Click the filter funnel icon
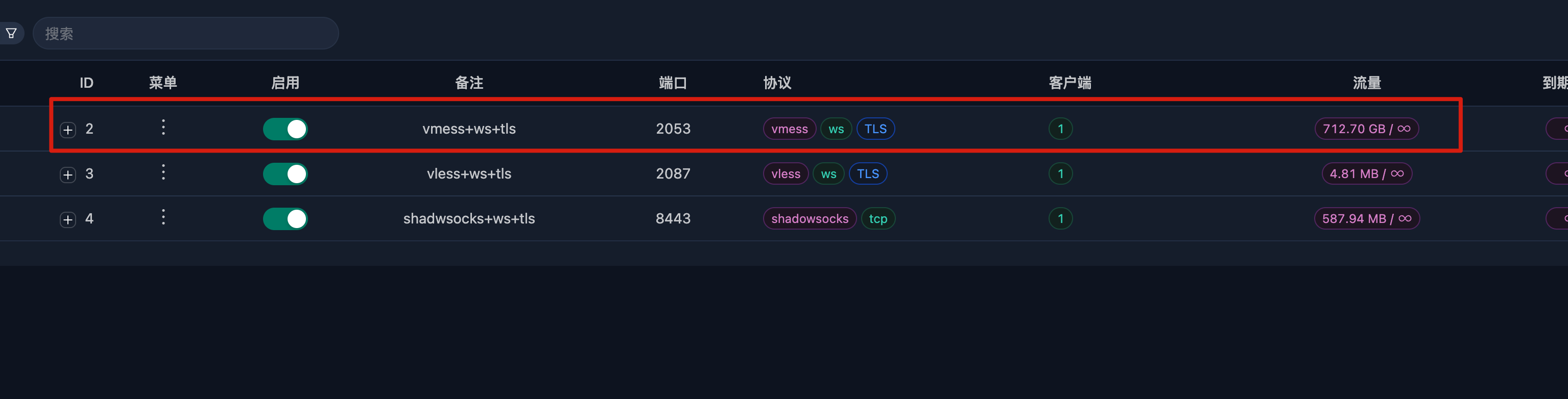Screen dimensions: 1568x399 (11, 34)
